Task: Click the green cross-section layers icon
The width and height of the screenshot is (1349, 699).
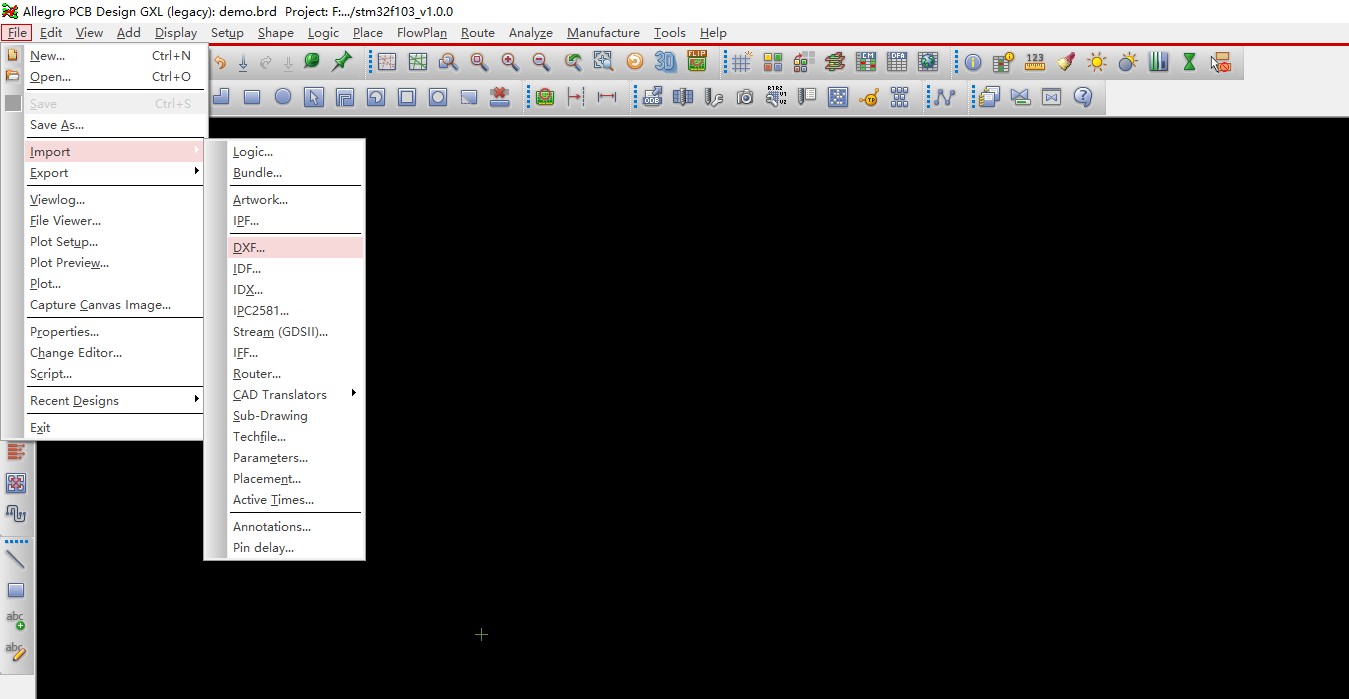Action: click(835, 62)
